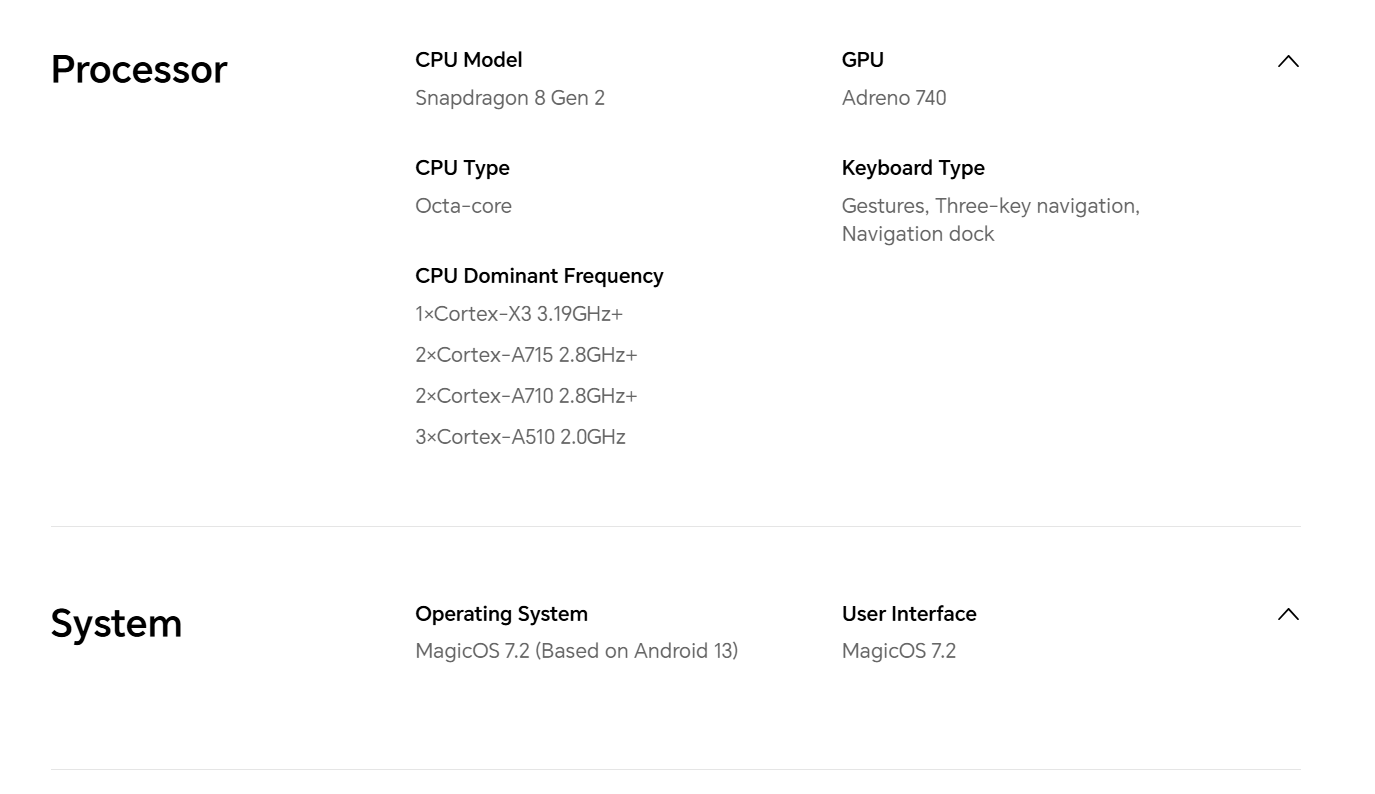Select the Snapdragon 8 Gen 2 text
This screenshot has width=1375, height=794.
click(x=510, y=98)
